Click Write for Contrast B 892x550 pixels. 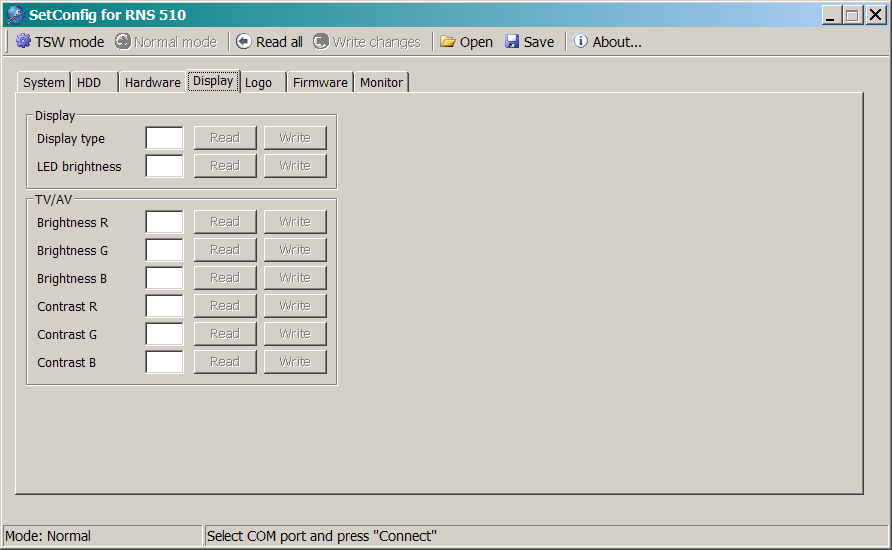coord(295,362)
